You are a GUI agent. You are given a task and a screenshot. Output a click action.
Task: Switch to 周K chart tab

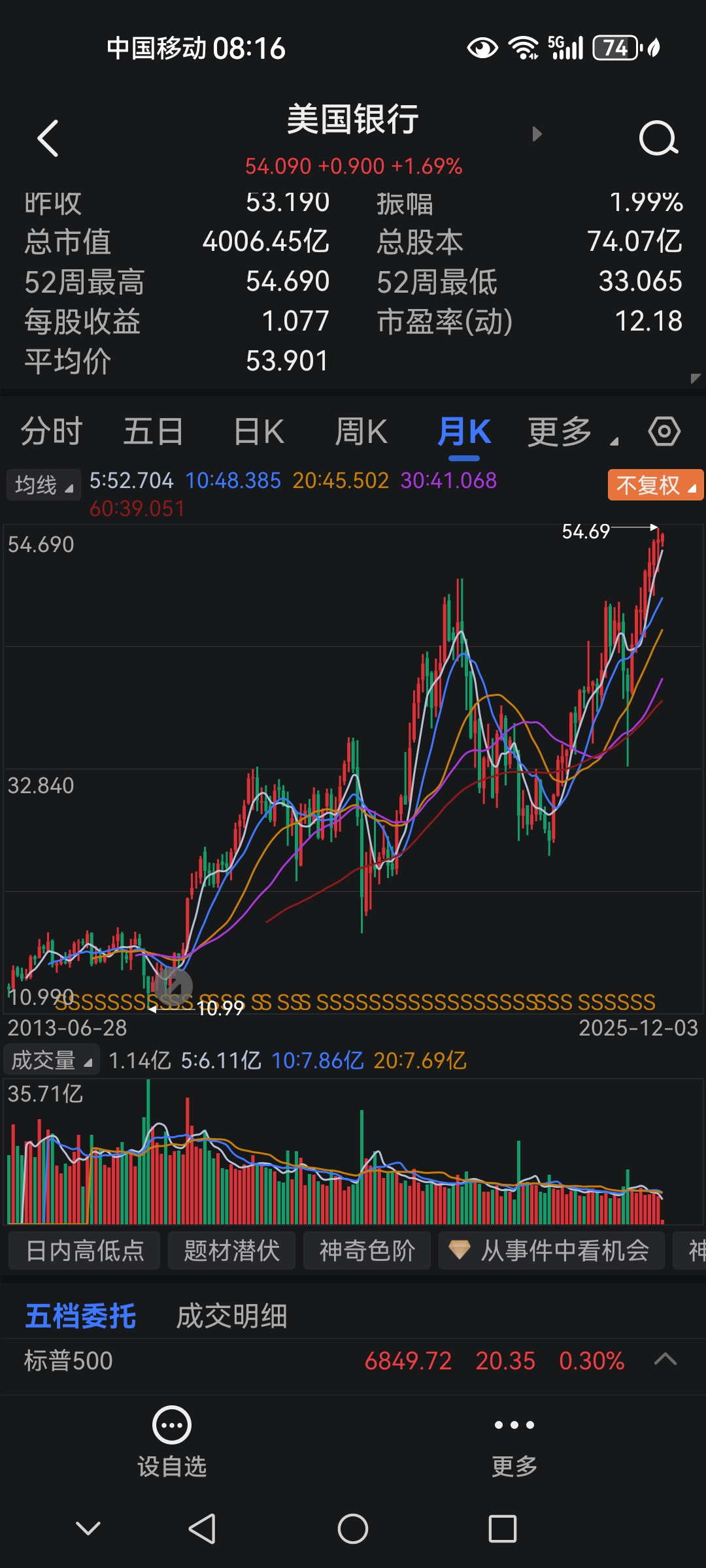click(x=361, y=432)
